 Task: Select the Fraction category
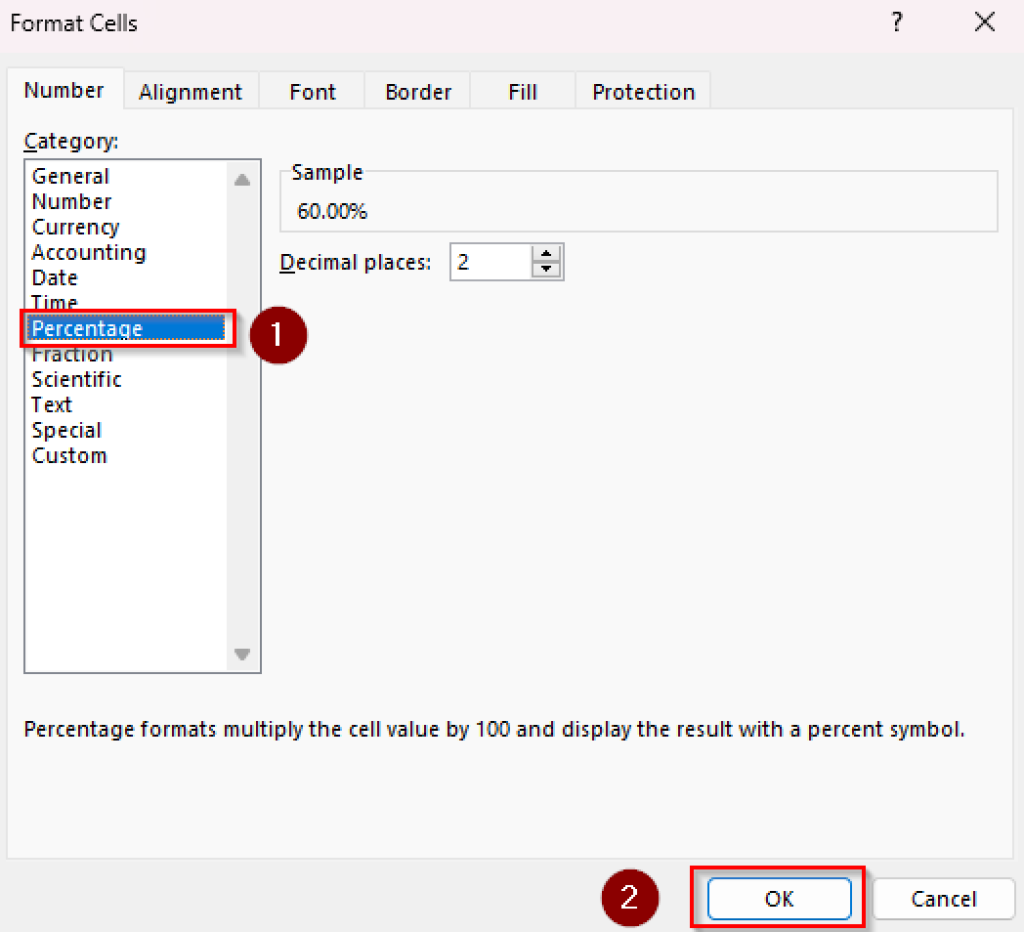click(x=72, y=354)
